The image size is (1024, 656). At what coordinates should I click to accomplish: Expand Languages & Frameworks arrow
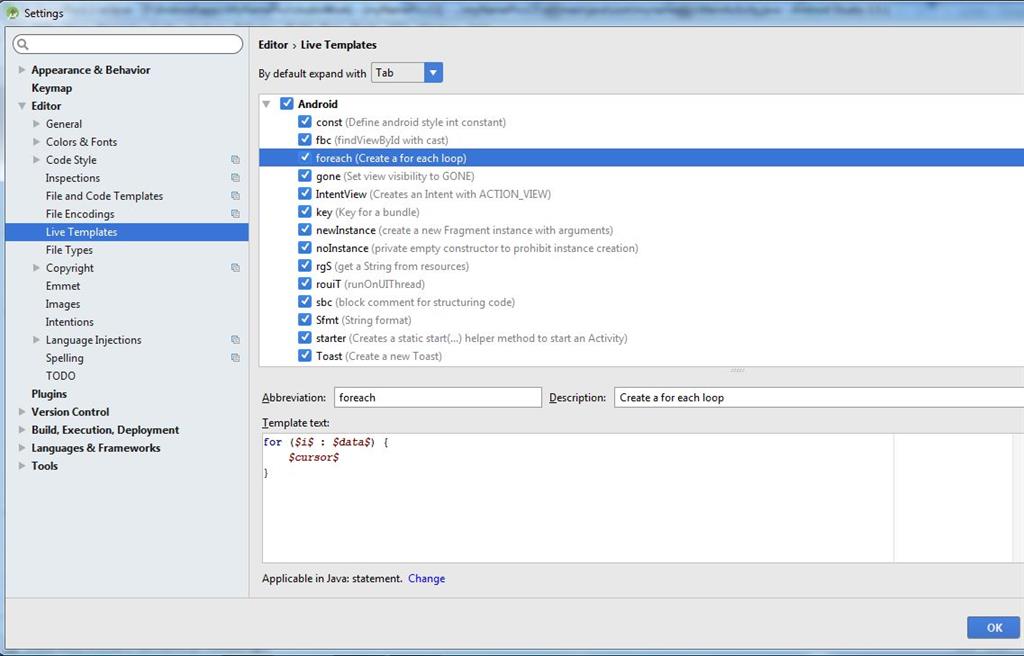click(22, 448)
